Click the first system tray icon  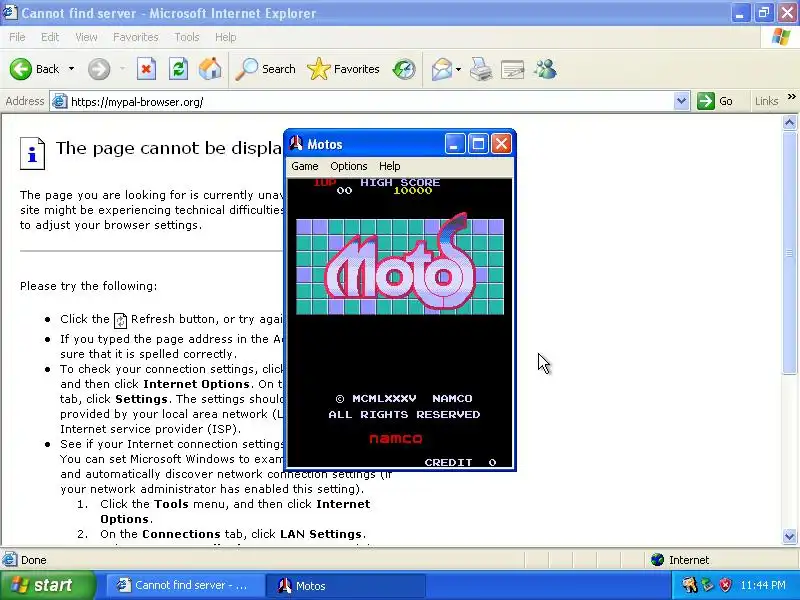point(689,585)
